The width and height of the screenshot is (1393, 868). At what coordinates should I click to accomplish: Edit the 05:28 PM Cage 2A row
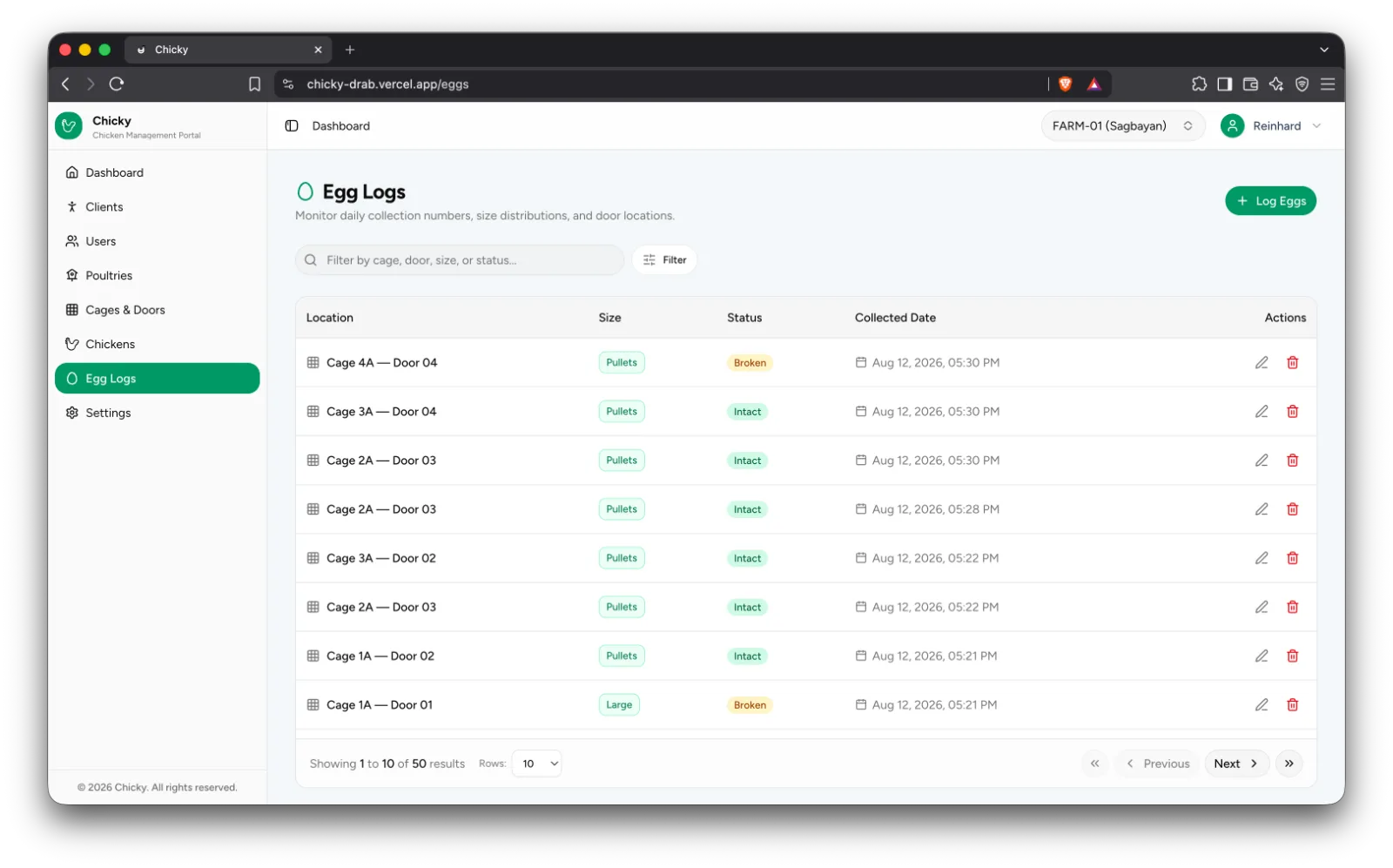(1261, 509)
